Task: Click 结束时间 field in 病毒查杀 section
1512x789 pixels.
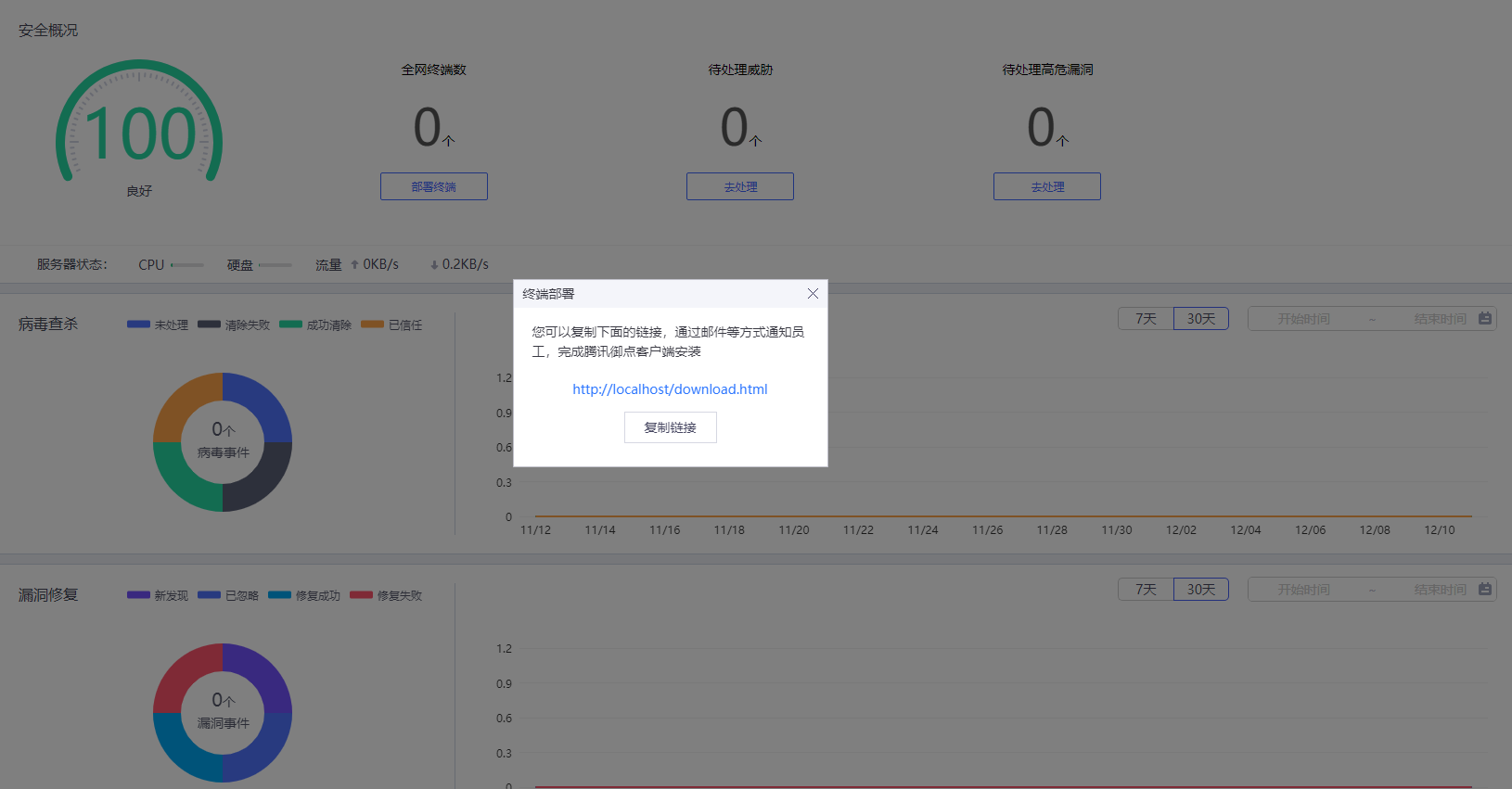Action: click(x=1440, y=319)
